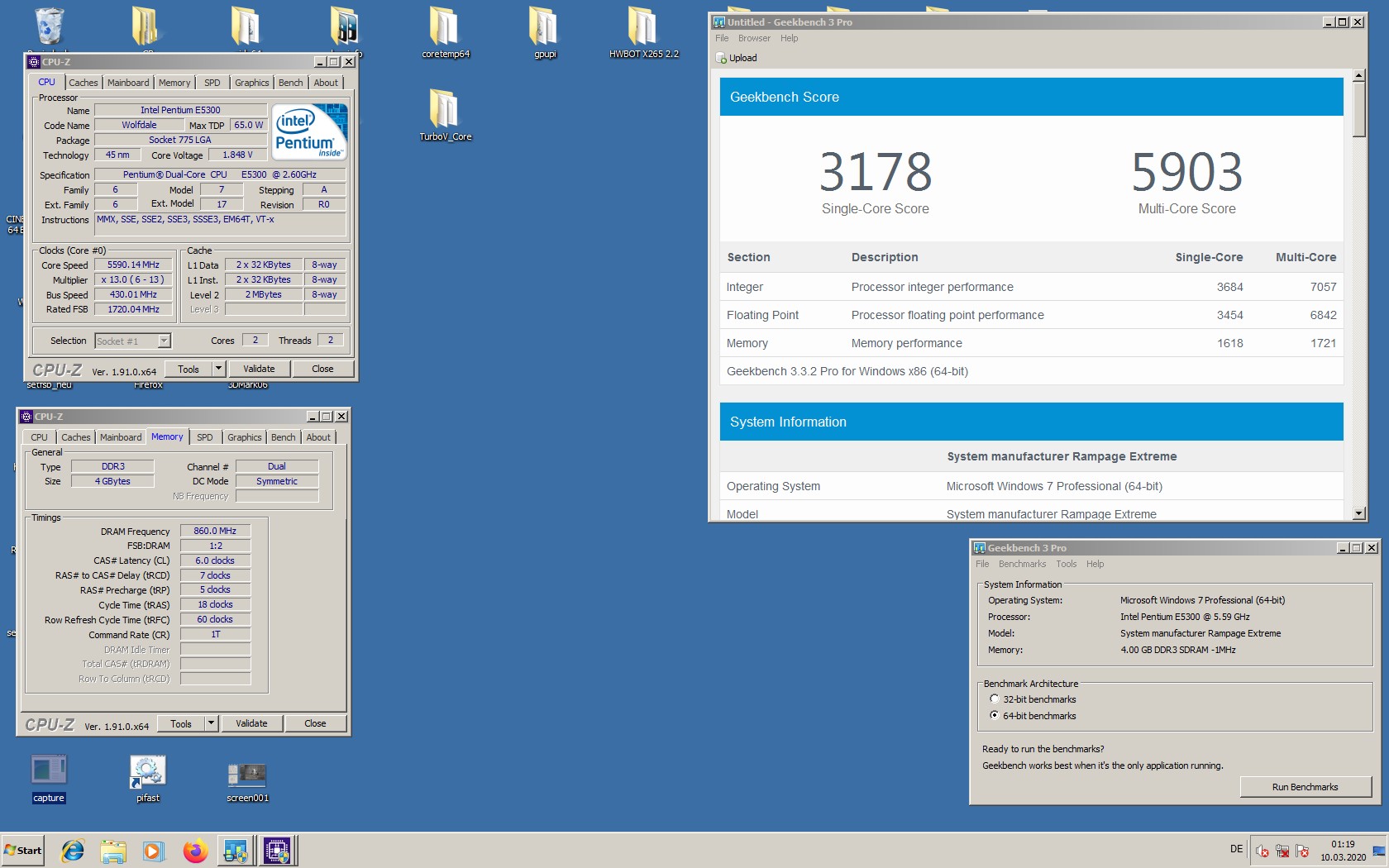Image resolution: width=1389 pixels, height=868 pixels.
Task: Click the network tray icon
Action: tap(1282, 851)
